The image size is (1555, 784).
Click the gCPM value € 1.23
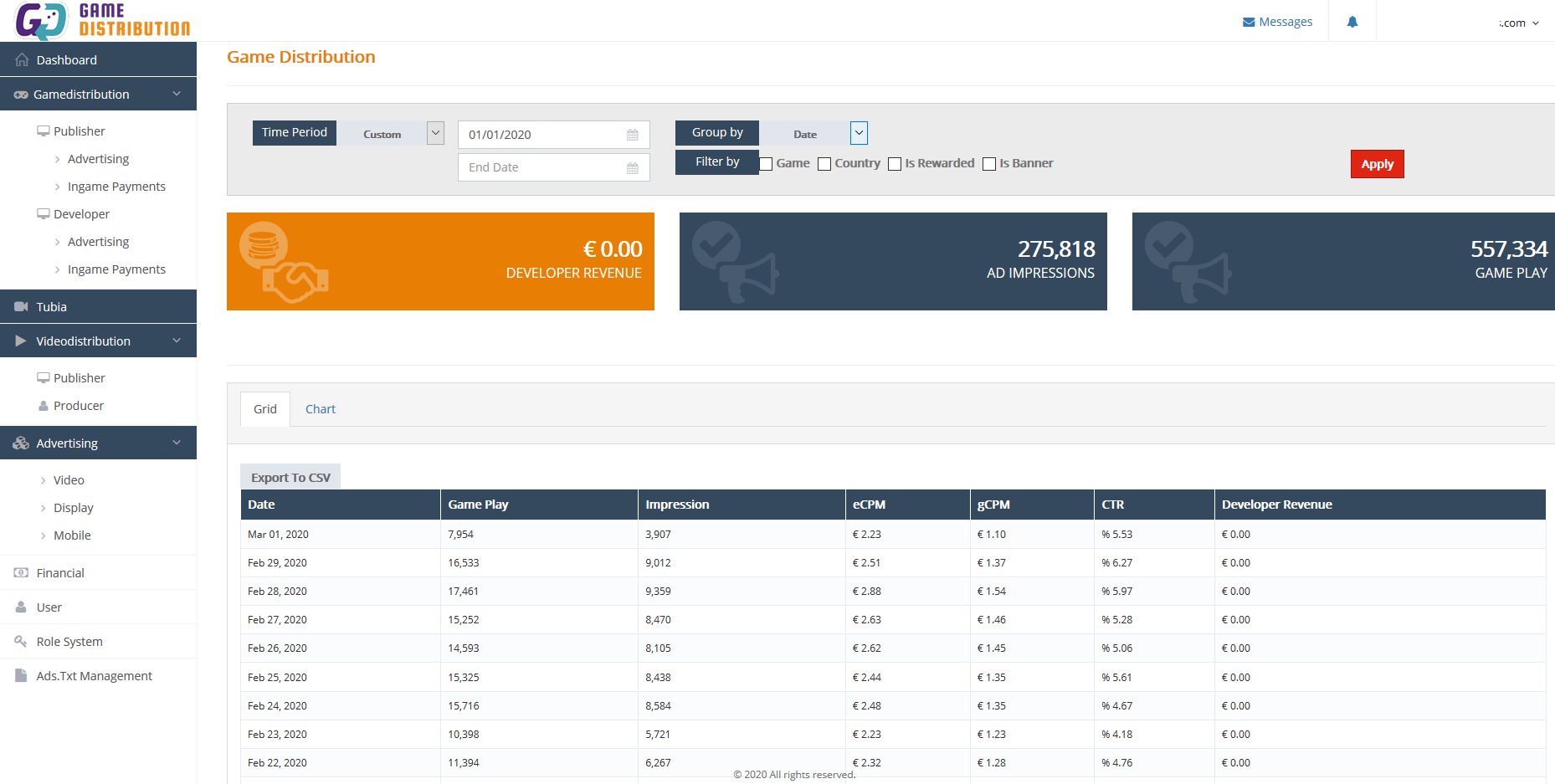tap(991, 735)
